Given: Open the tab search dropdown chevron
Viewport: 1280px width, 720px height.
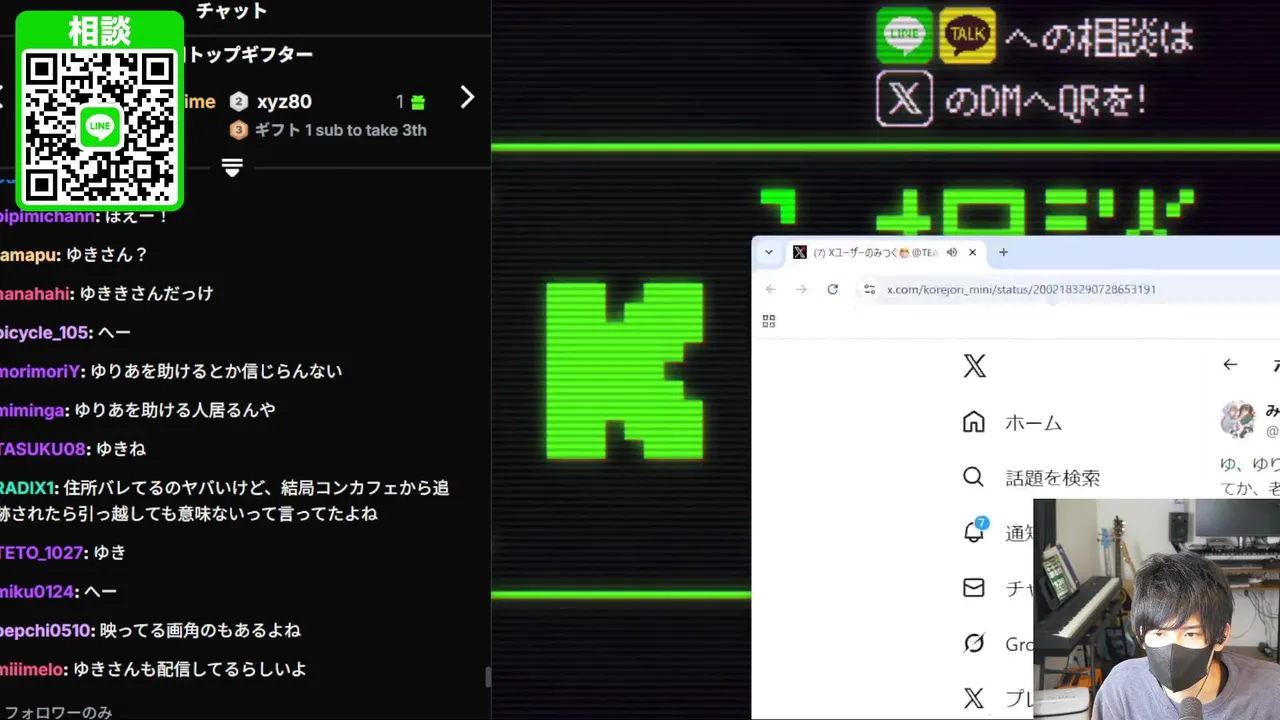Looking at the screenshot, I should click(x=768, y=252).
